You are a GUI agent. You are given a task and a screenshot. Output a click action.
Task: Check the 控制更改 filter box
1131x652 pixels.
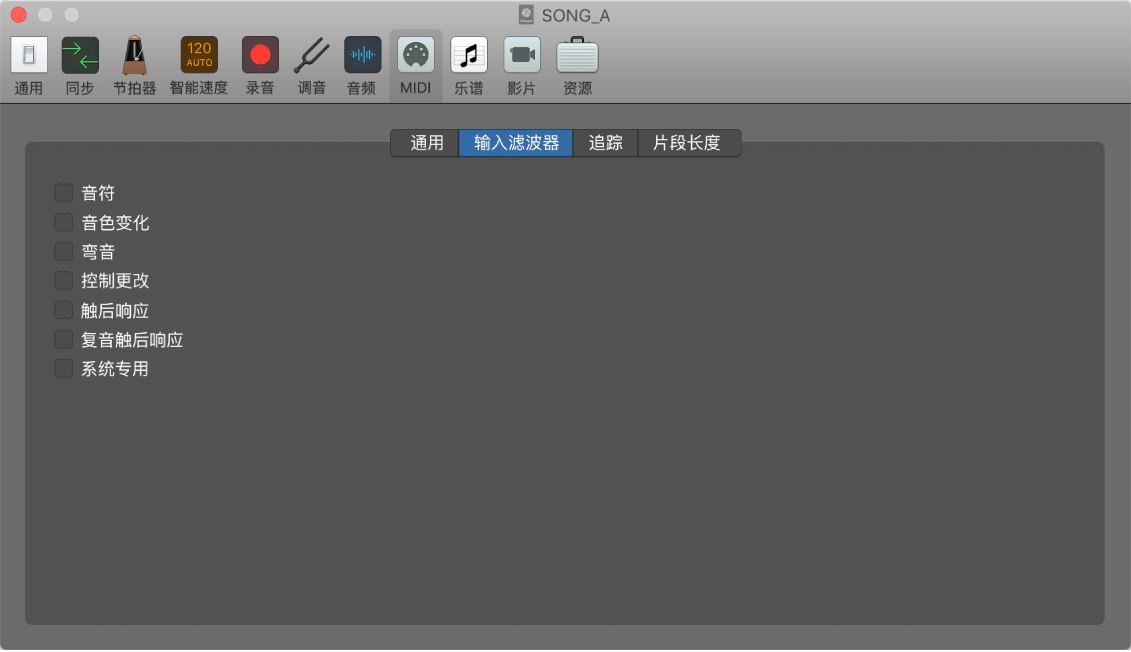coord(63,281)
